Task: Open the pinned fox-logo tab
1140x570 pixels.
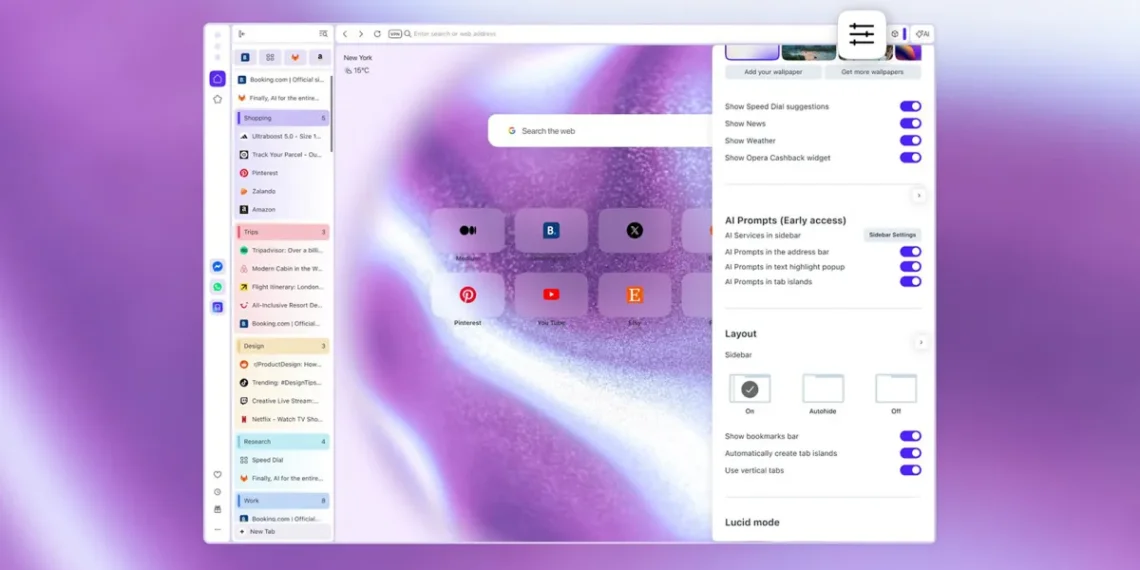Action: 294,57
